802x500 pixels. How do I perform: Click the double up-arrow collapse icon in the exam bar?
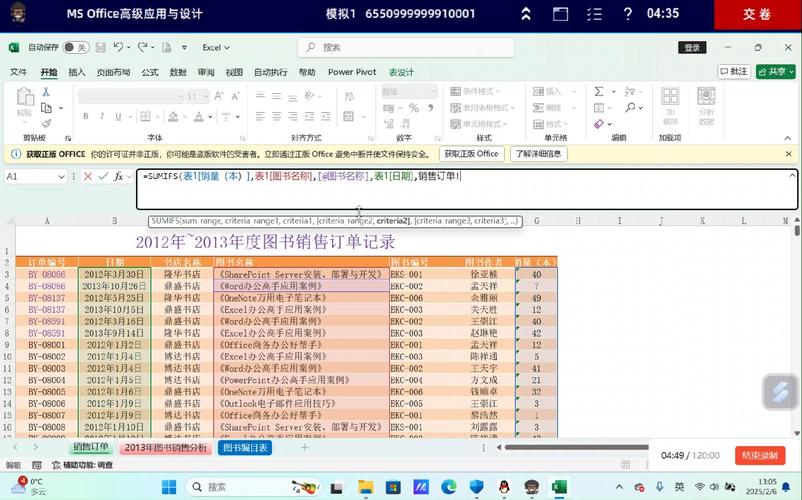pos(525,14)
